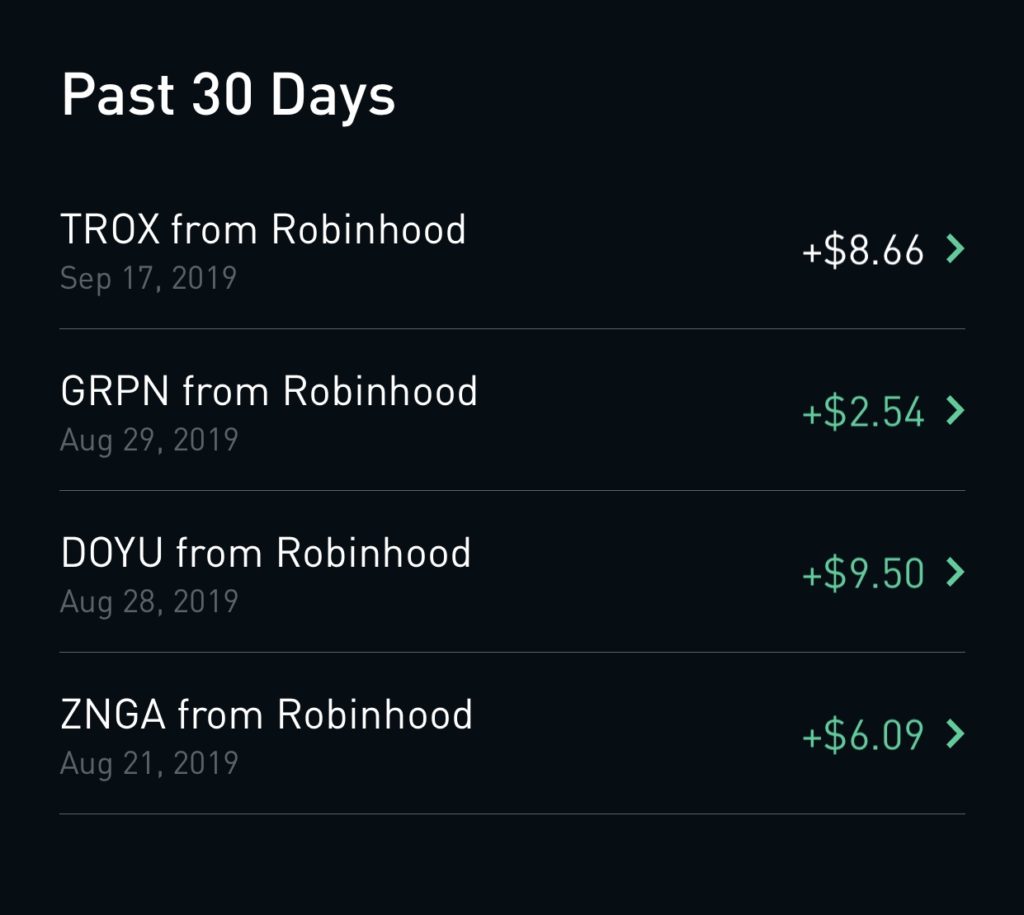The height and width of the screenshot is (915, 1024).
Task: Click the Past 30 Days heading
Action: click(x=229, y=96)
